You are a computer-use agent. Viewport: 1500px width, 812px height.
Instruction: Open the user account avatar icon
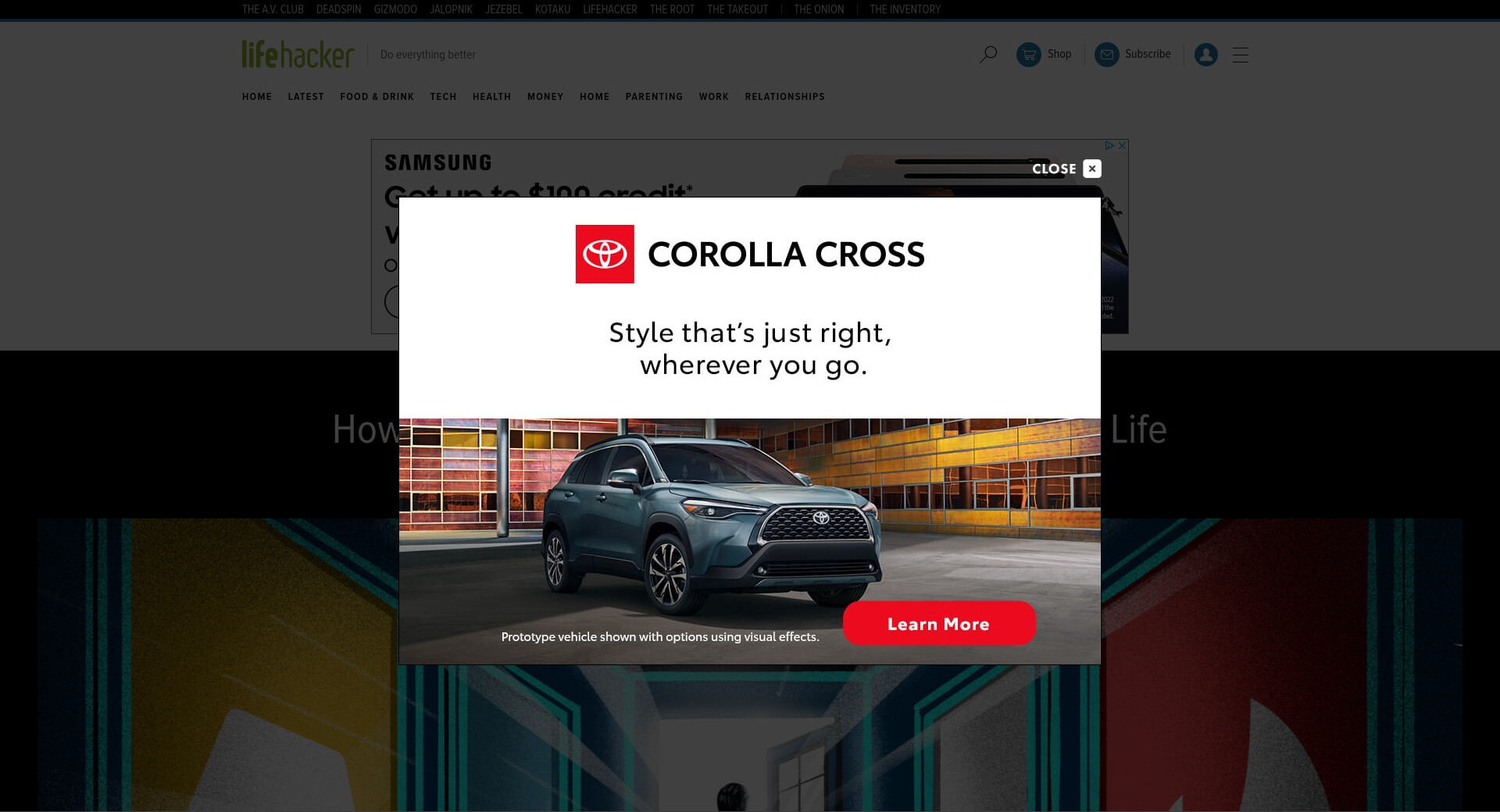click(1206, 55)
